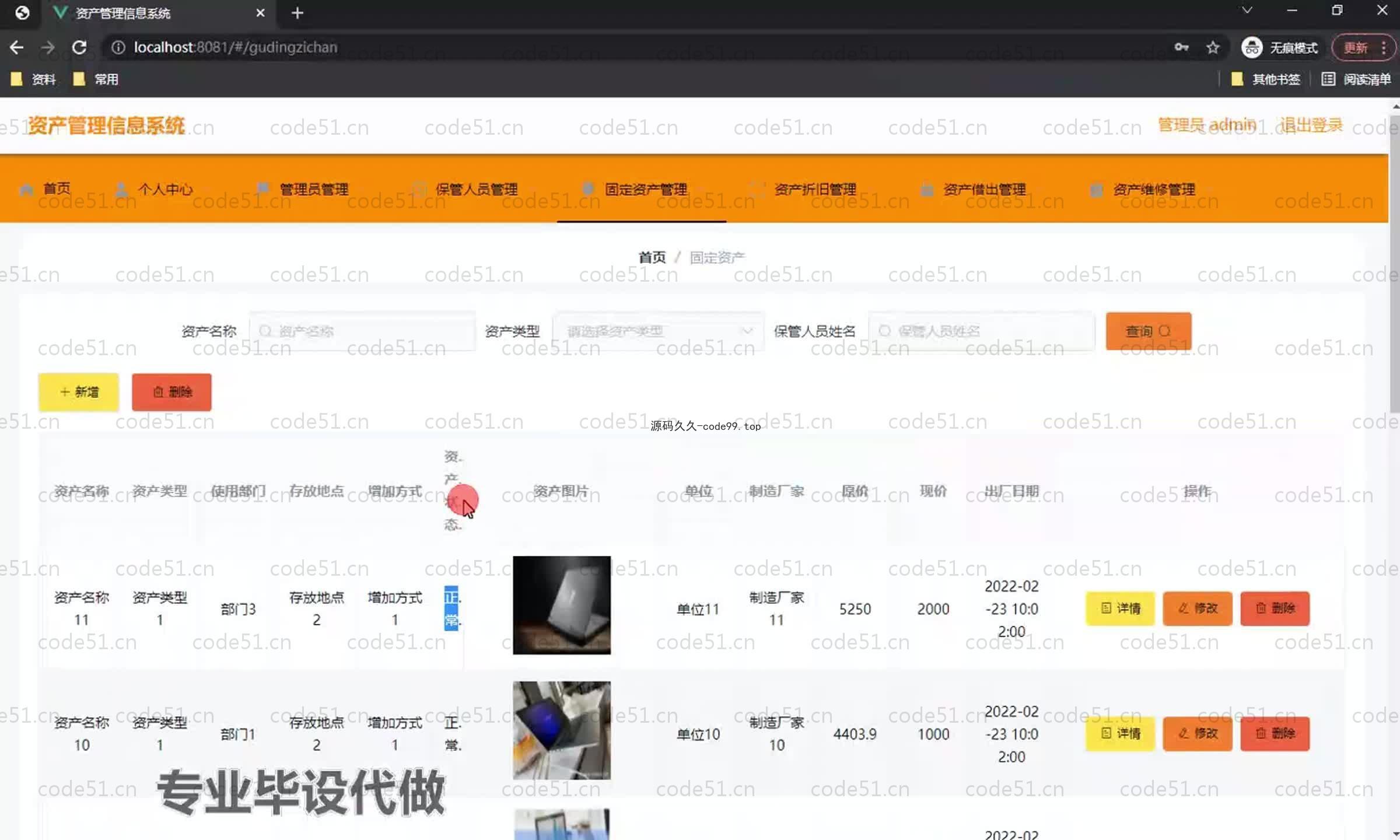Open a new browser tab

297,13
